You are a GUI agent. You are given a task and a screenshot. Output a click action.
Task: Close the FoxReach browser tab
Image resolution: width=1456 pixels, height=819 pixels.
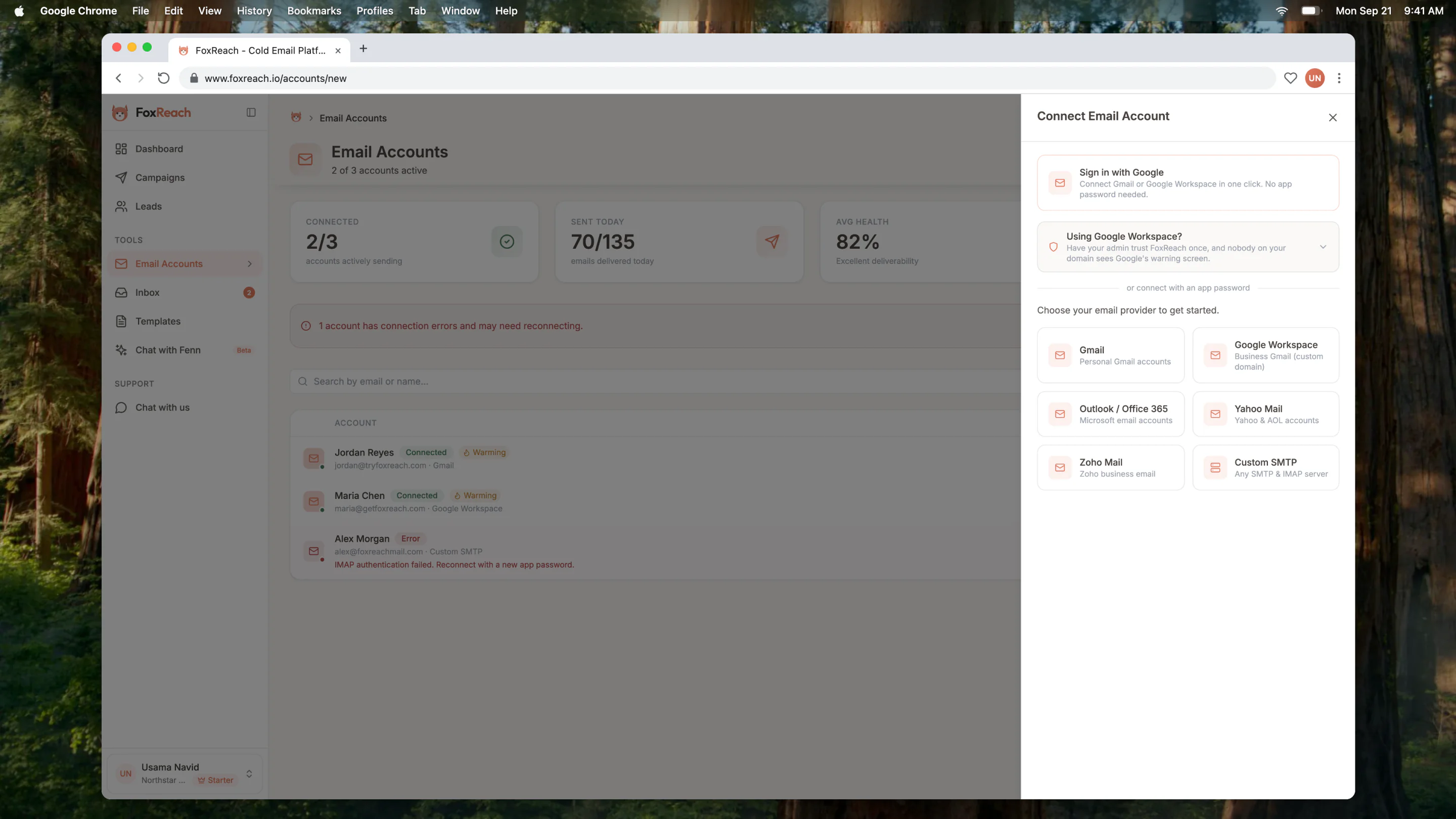(x=338, y=51)
